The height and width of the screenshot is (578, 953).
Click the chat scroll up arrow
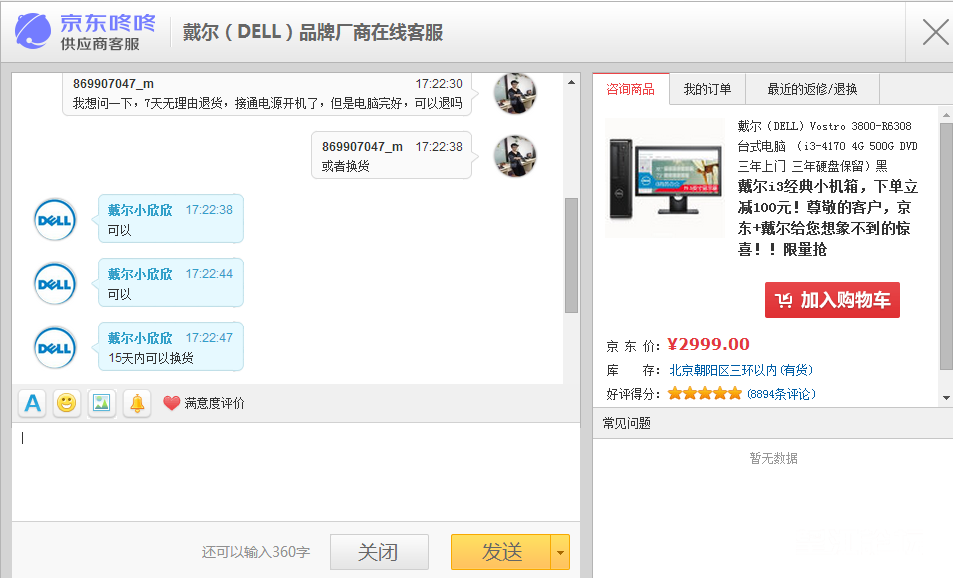tap(571, 82)
